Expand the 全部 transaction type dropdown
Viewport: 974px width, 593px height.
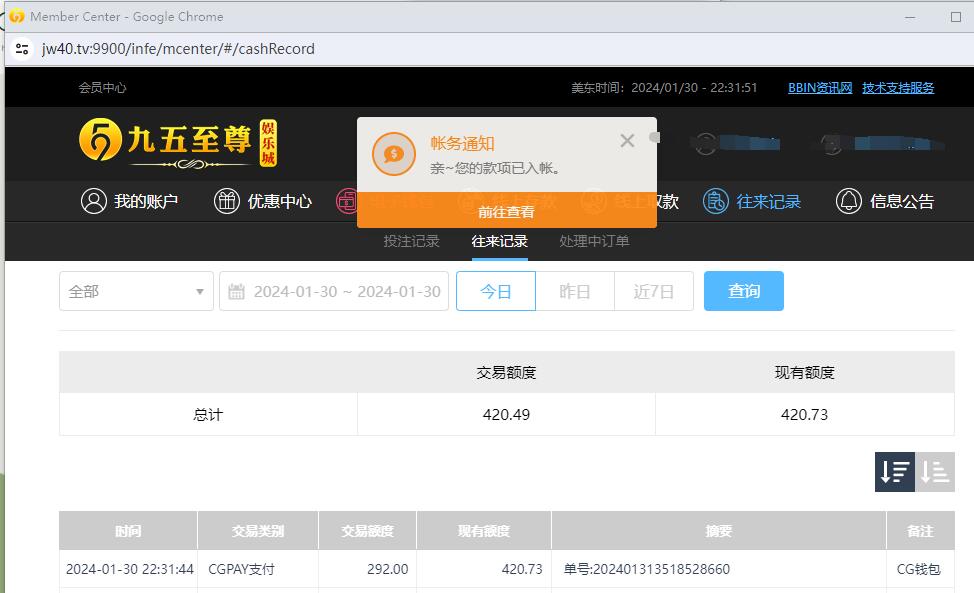[x=136, y=291]
